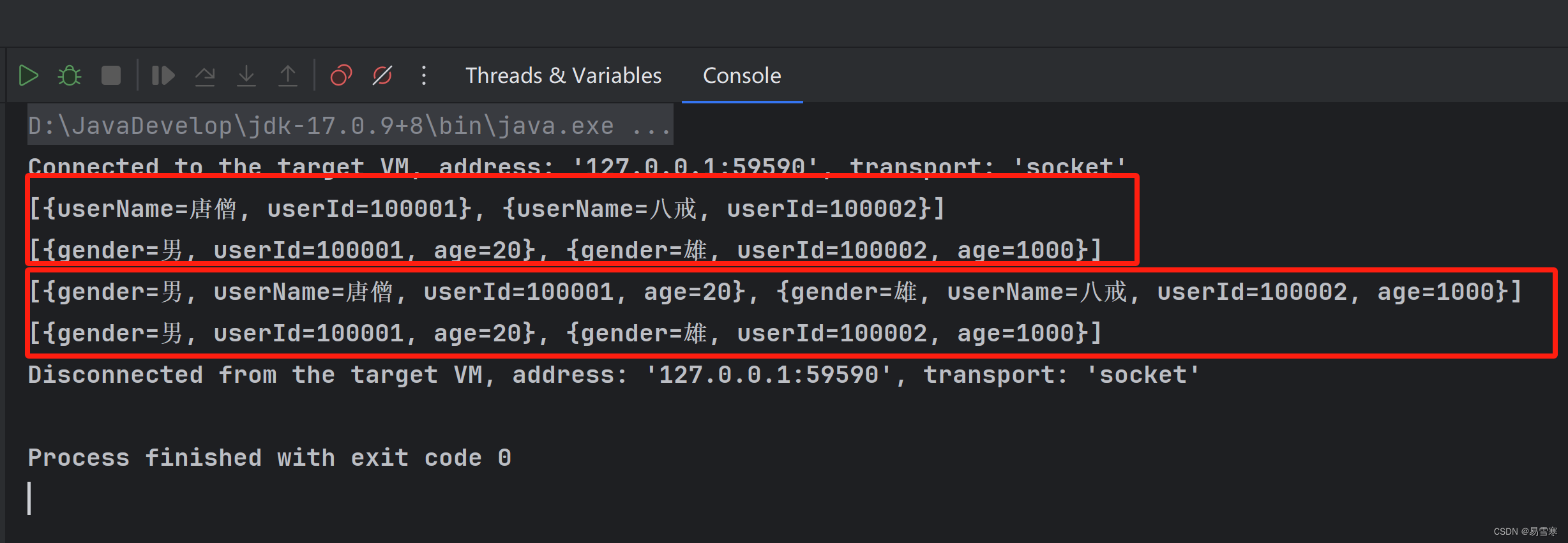Click the green Rerun play icon
Screen dimensions: 1568x543
pyautogui.click(x=28, y=76)
